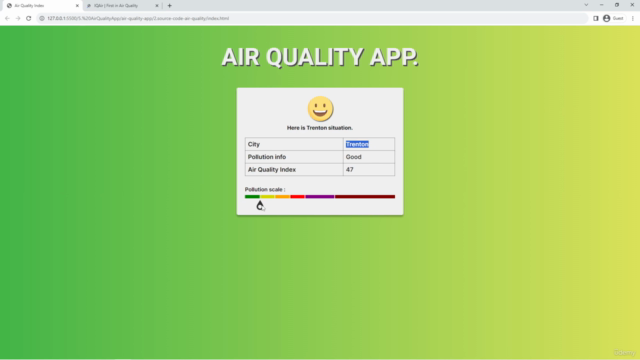640x360 pixels.
Task: Close the IQAir tab
Action: click(x=157, y=6)
